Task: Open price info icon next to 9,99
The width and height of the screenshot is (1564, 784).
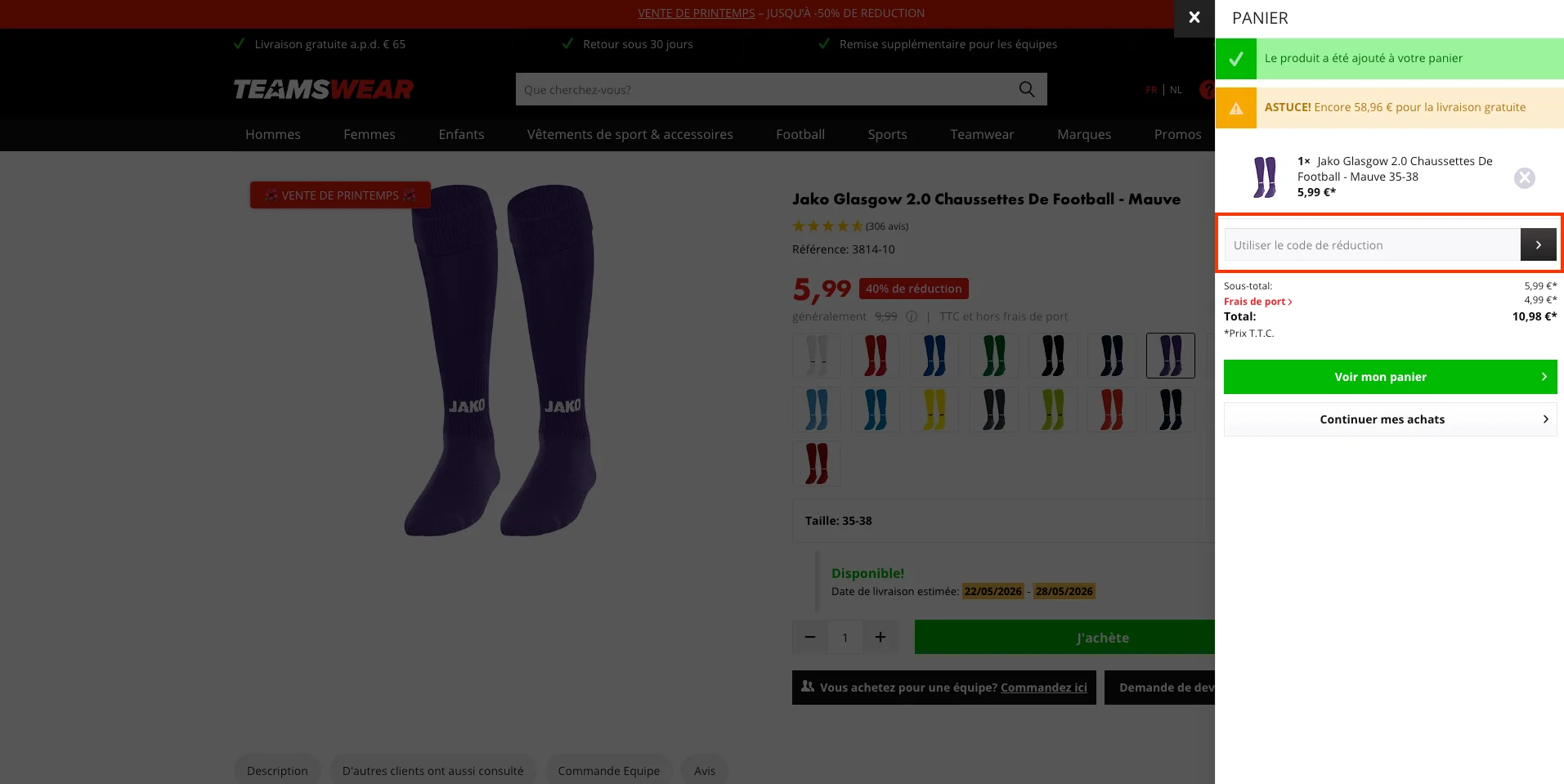Action: pyautogui.click(x=911, y=316)
